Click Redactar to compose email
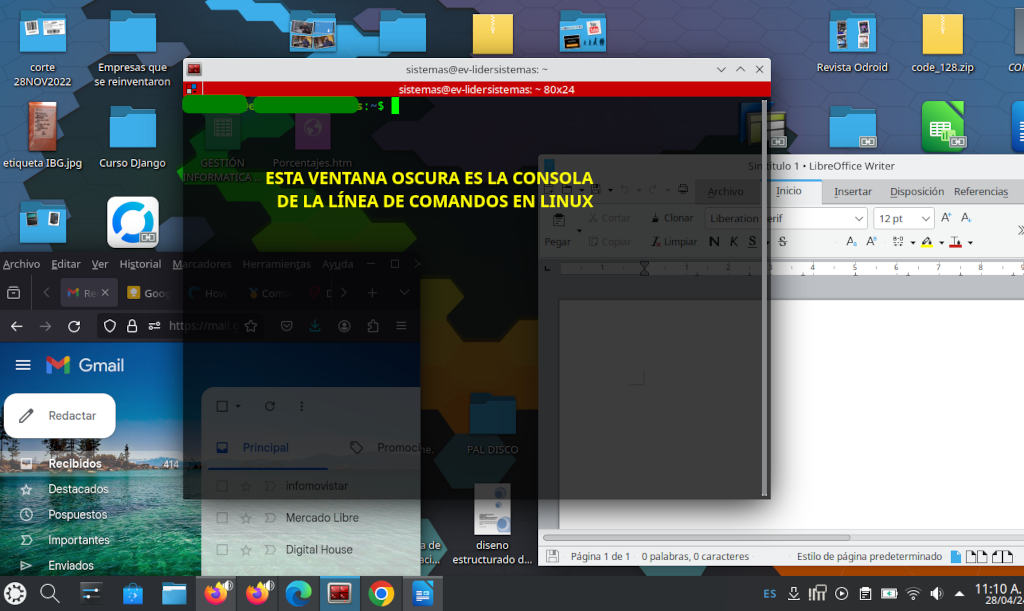Viewport: 1024px width, 611px height. click(x=59, y=415)
